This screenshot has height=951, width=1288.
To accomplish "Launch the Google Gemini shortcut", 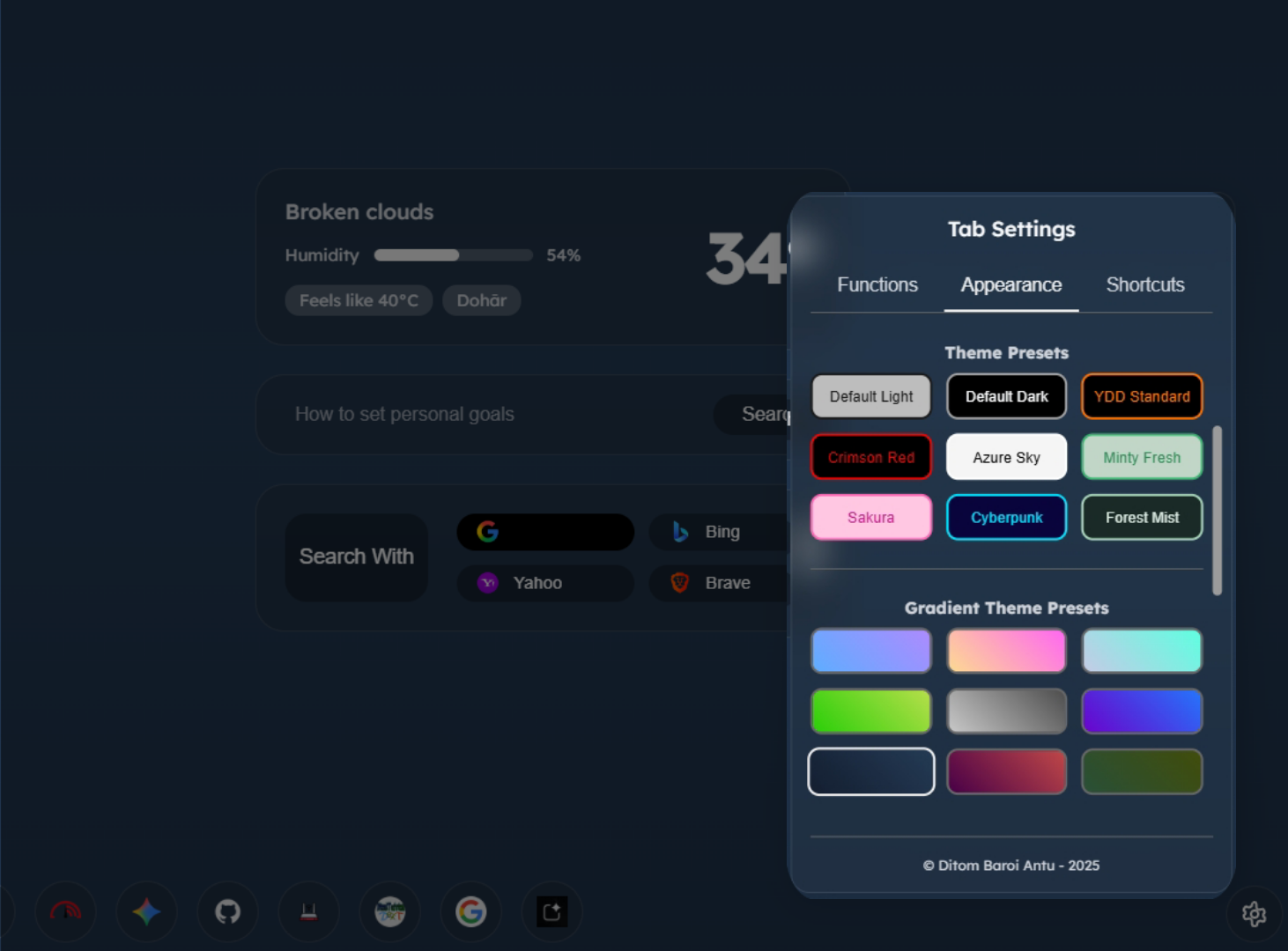I will (x=146, y=911).
